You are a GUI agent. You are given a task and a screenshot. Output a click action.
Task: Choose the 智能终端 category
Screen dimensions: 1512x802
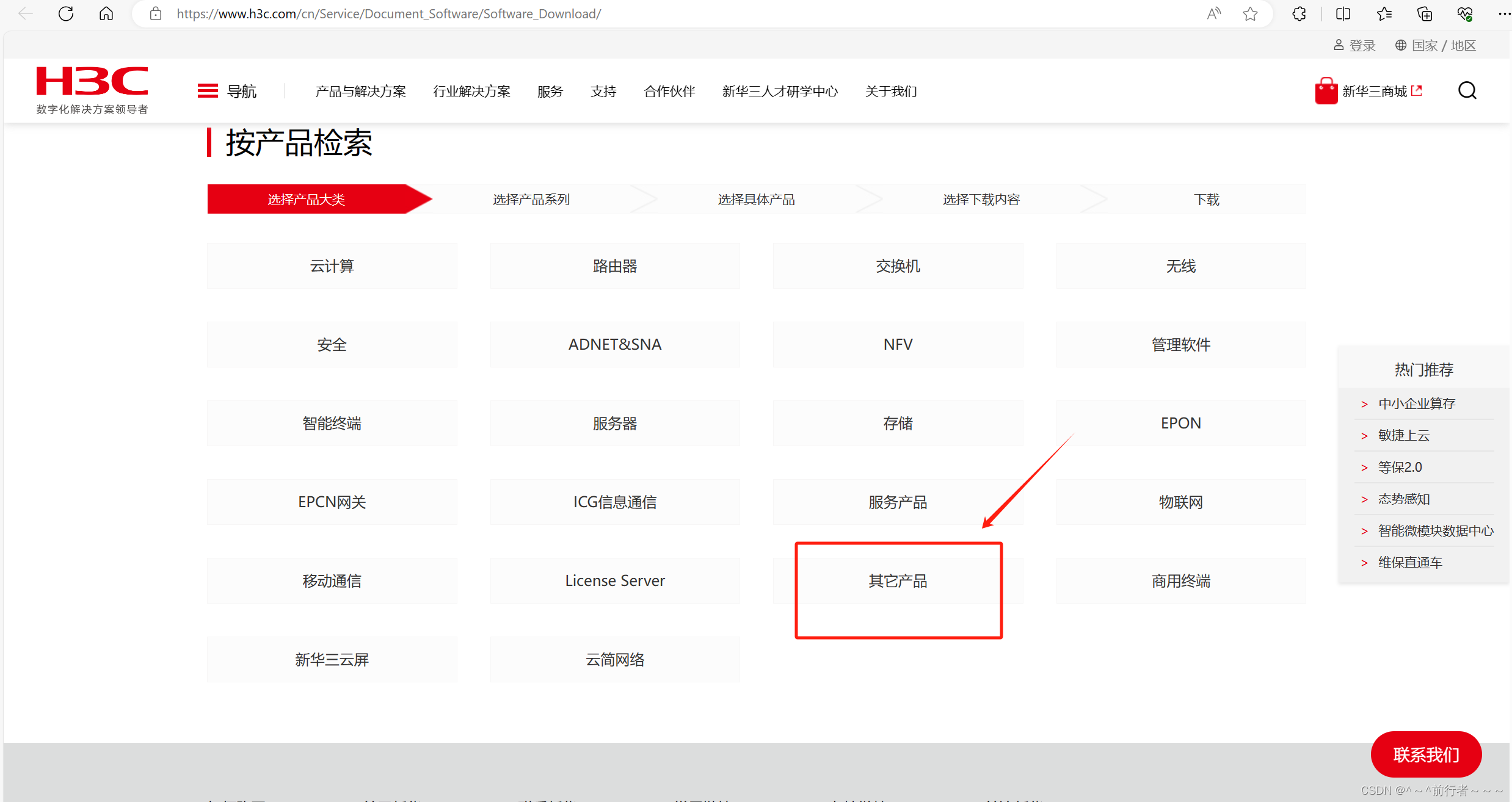[332, 423]
